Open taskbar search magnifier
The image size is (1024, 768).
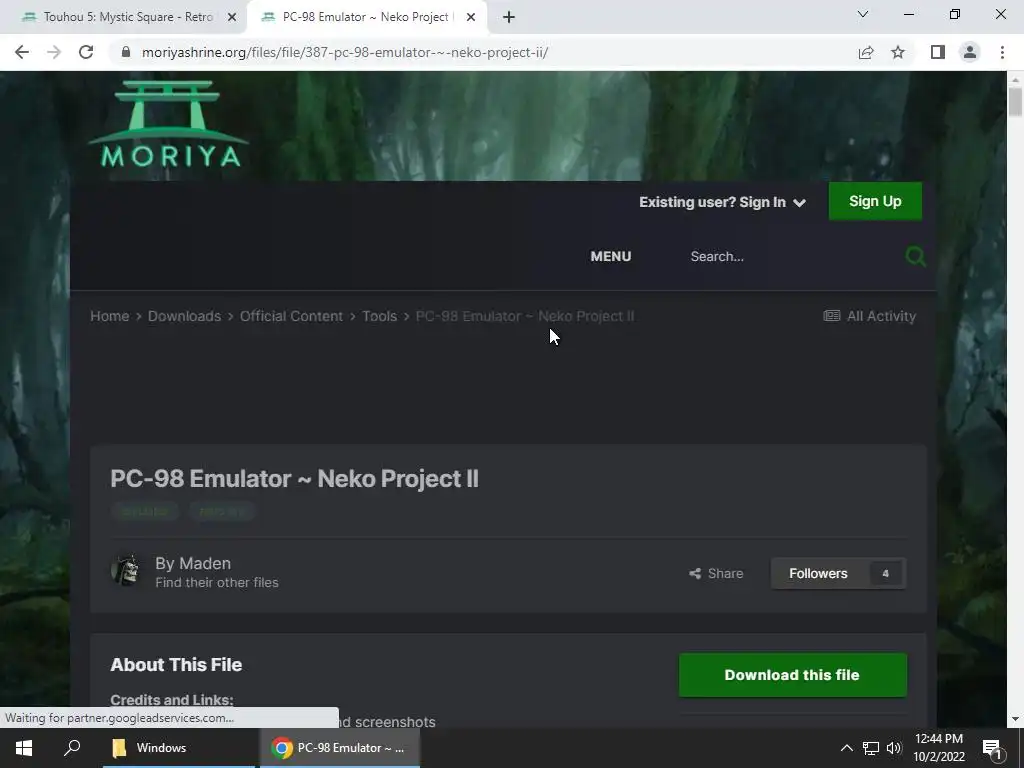click(72, 748)
